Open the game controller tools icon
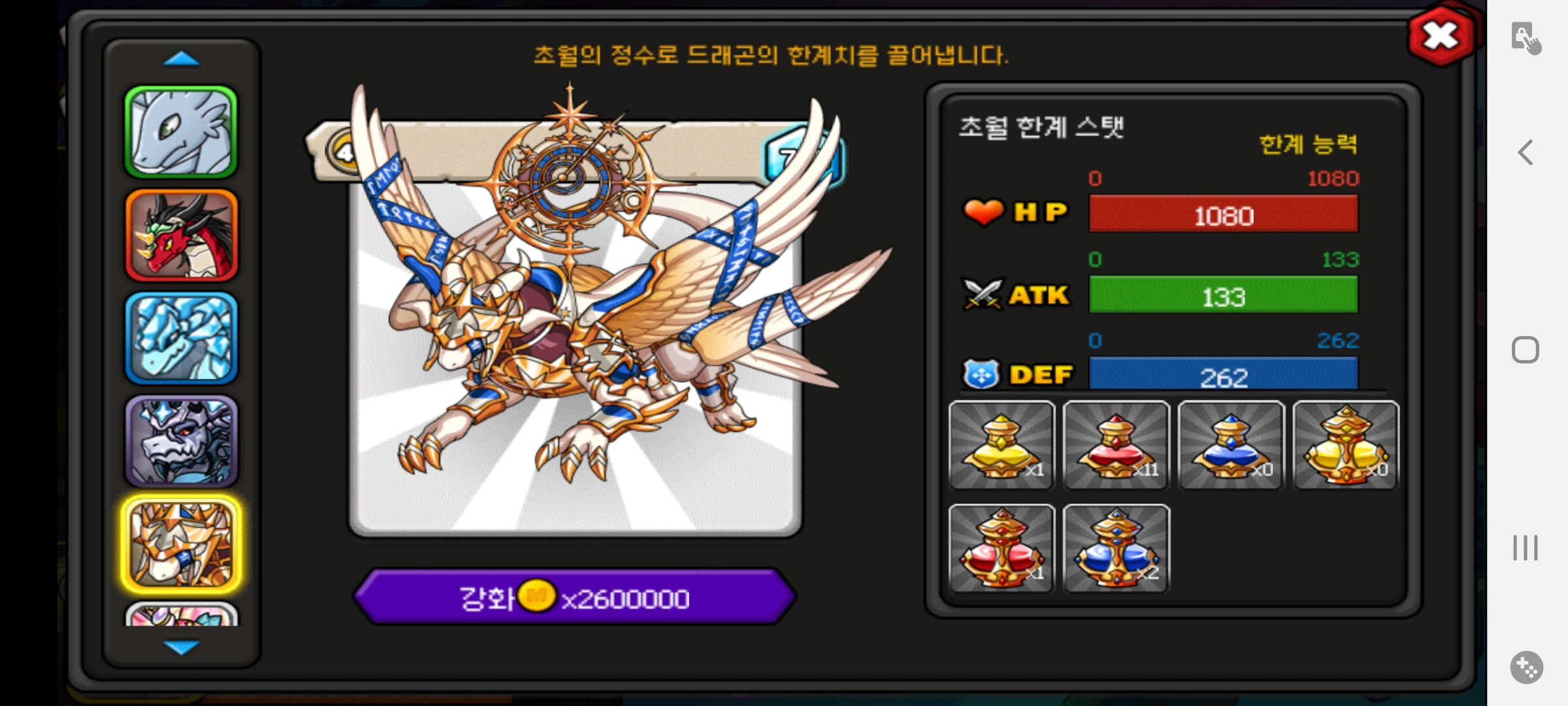This screenshot has width=1568, height=706. 1526,667
